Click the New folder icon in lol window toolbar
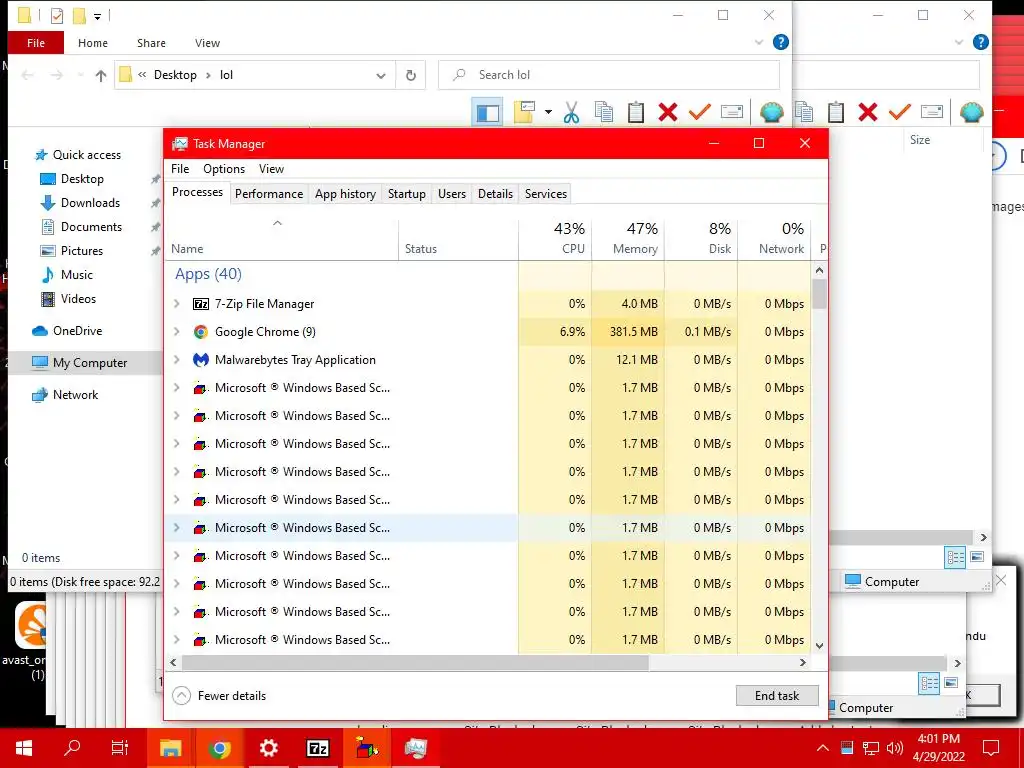The image size is (1024, 768). pos(524,112)
